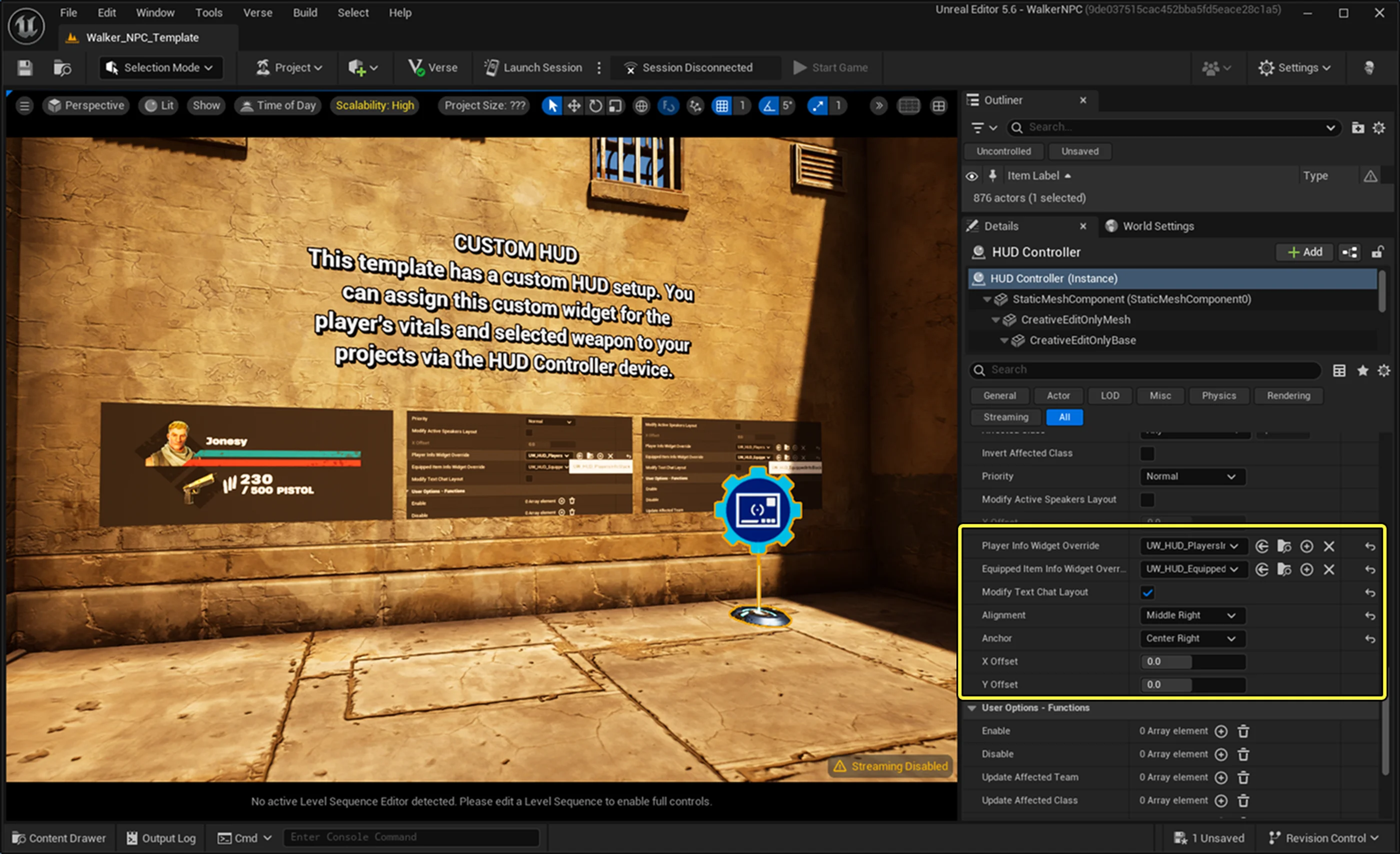The image size is (1400, 854).
Task: Open the Build menu
Action: (305, 13)
